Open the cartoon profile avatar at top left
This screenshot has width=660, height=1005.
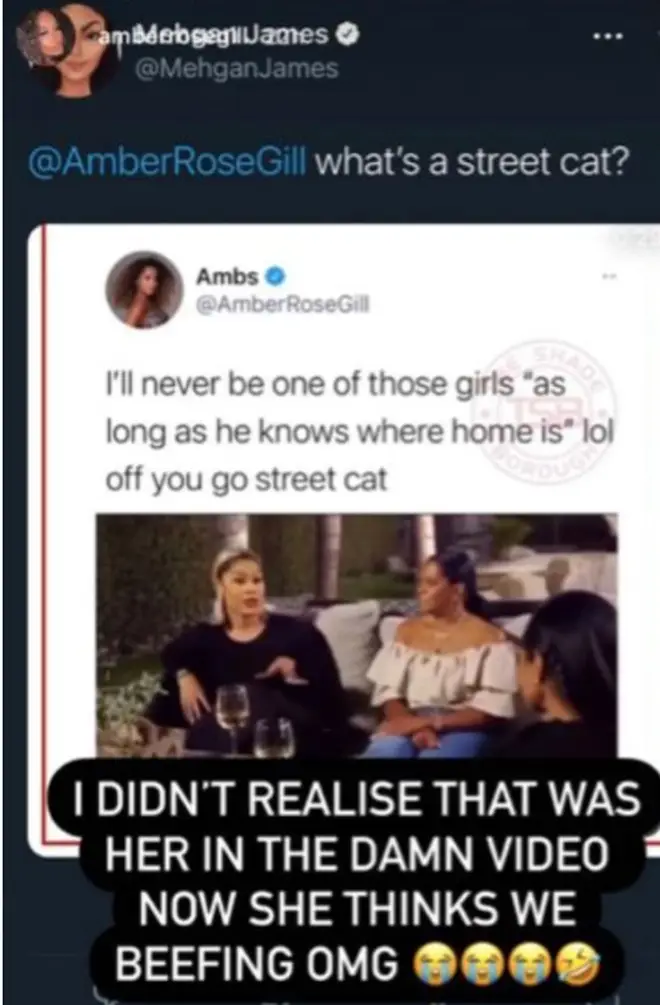pyautogui.click(x=70, y=50)
